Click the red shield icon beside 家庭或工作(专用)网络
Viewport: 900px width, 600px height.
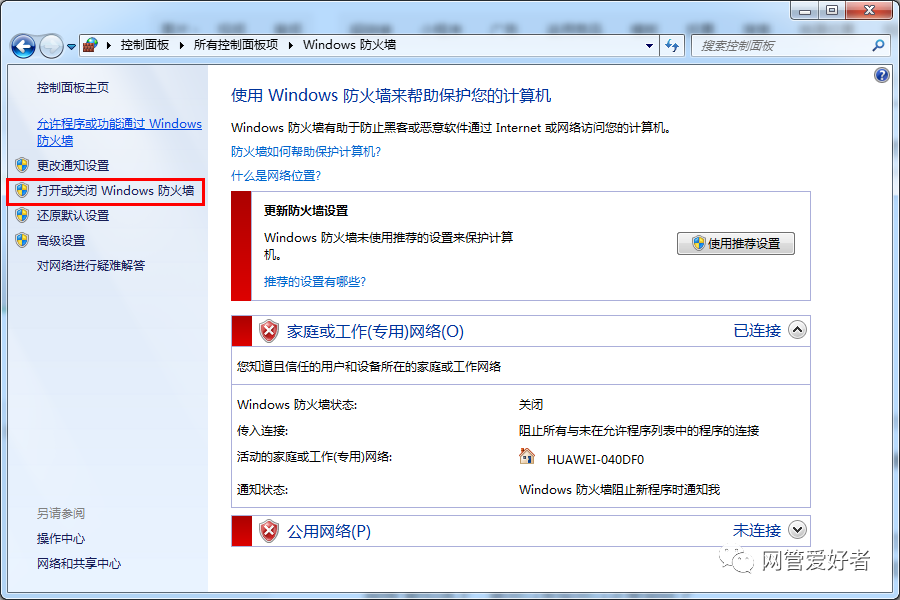click(x=268, y=331)
